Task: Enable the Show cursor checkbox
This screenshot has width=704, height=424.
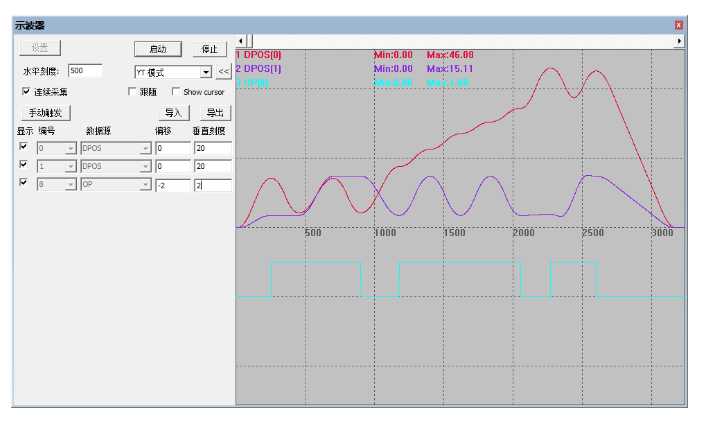Action: click(x=176, y=92)
